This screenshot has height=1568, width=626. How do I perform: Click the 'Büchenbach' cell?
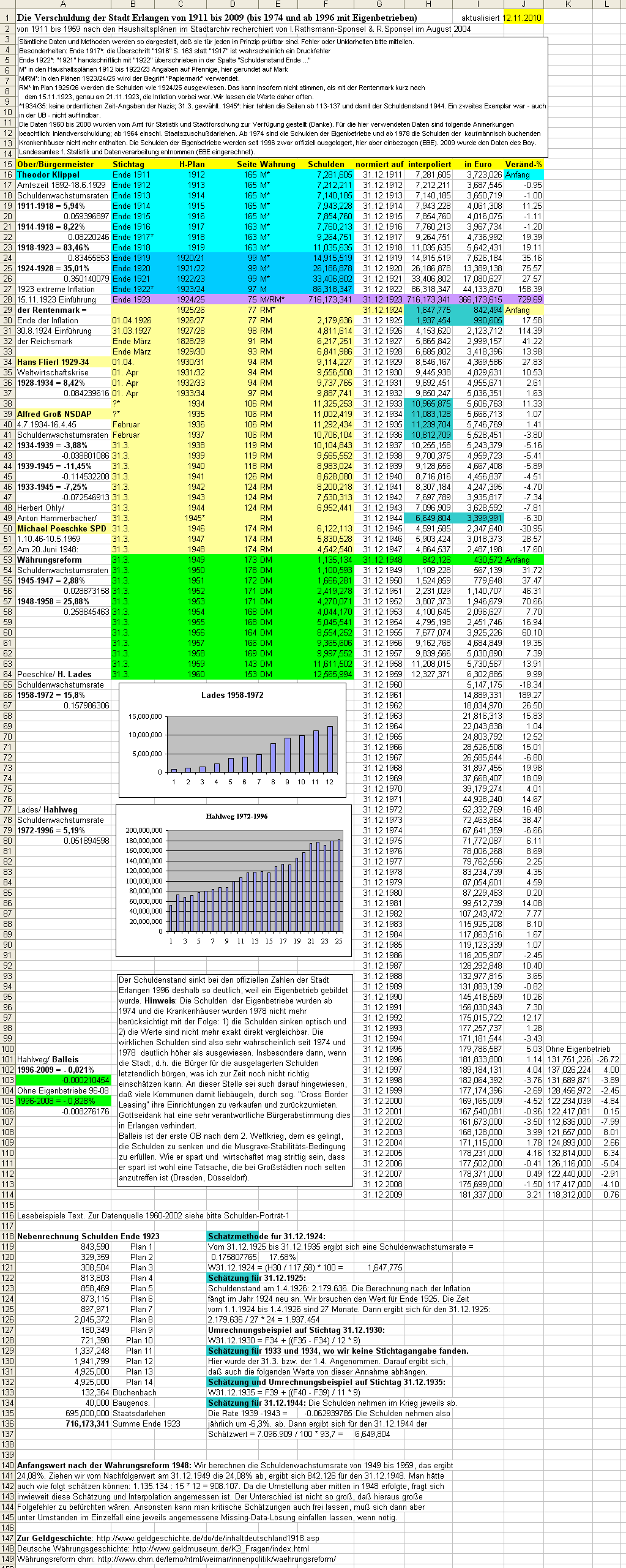click(134, 1392)
